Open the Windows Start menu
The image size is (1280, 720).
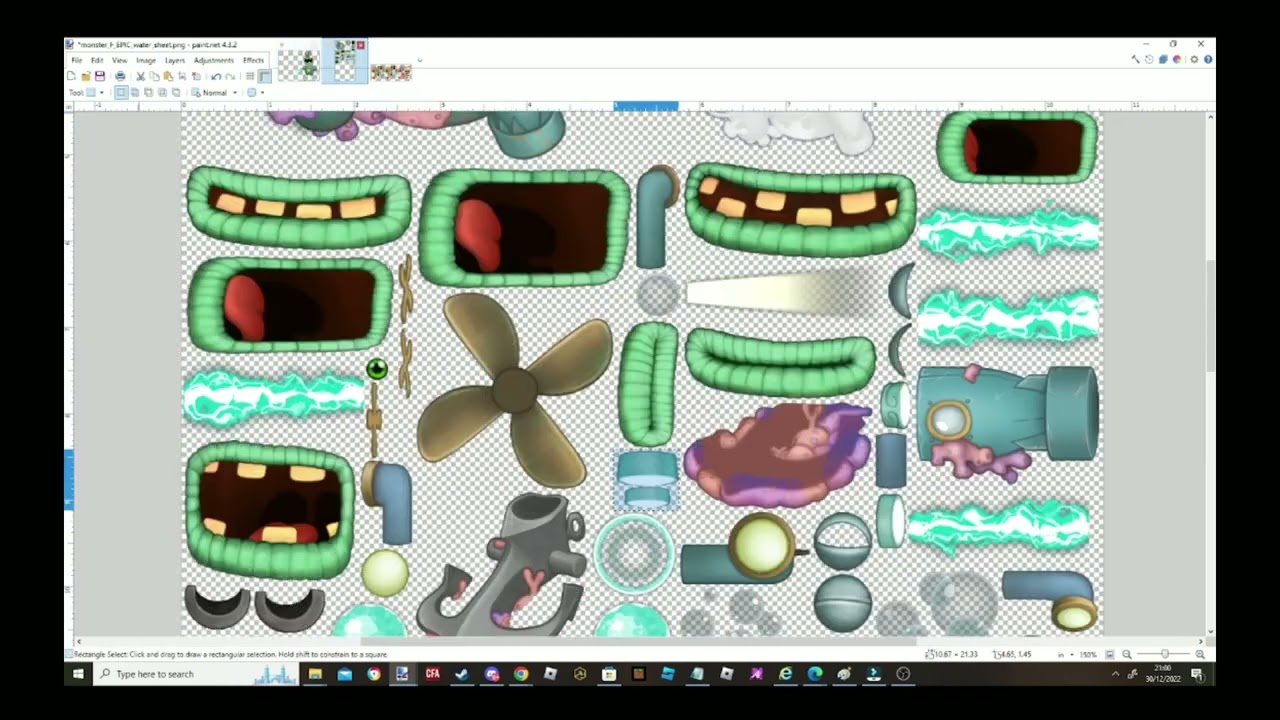(78, 674)
